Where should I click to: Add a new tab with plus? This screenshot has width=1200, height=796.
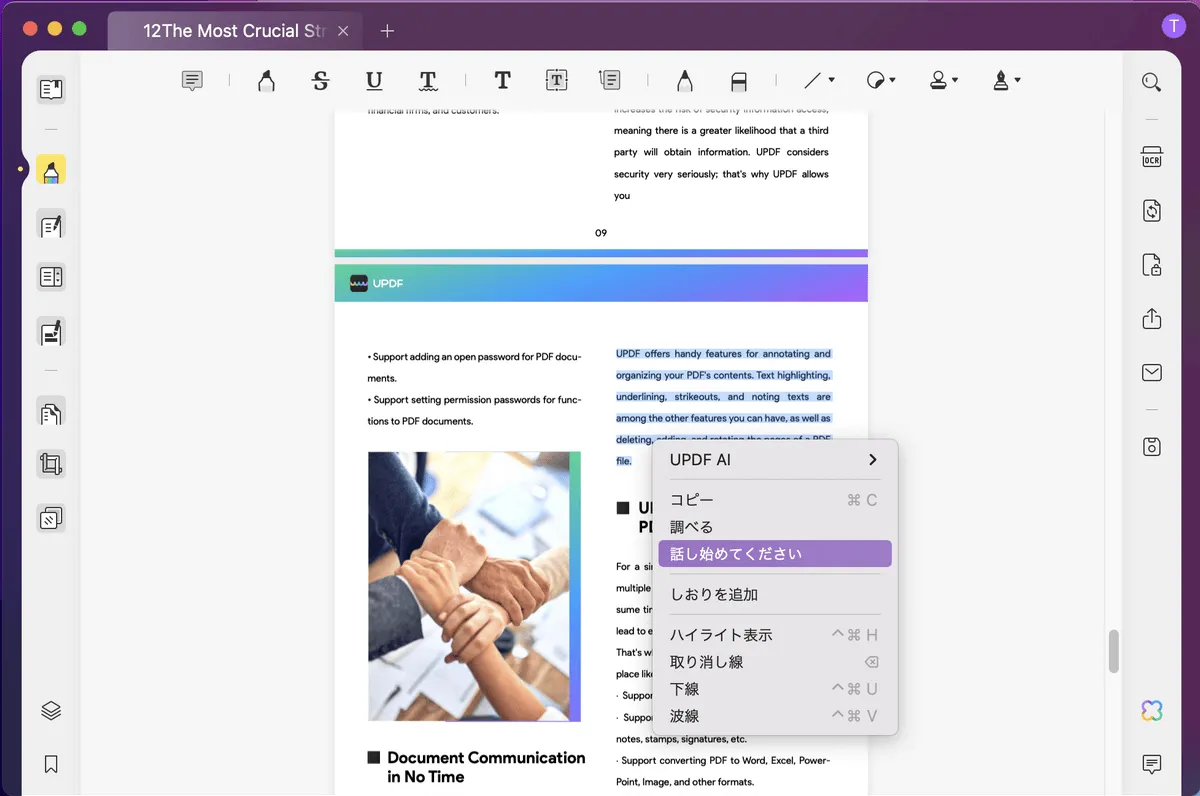[x=387, y=31]
